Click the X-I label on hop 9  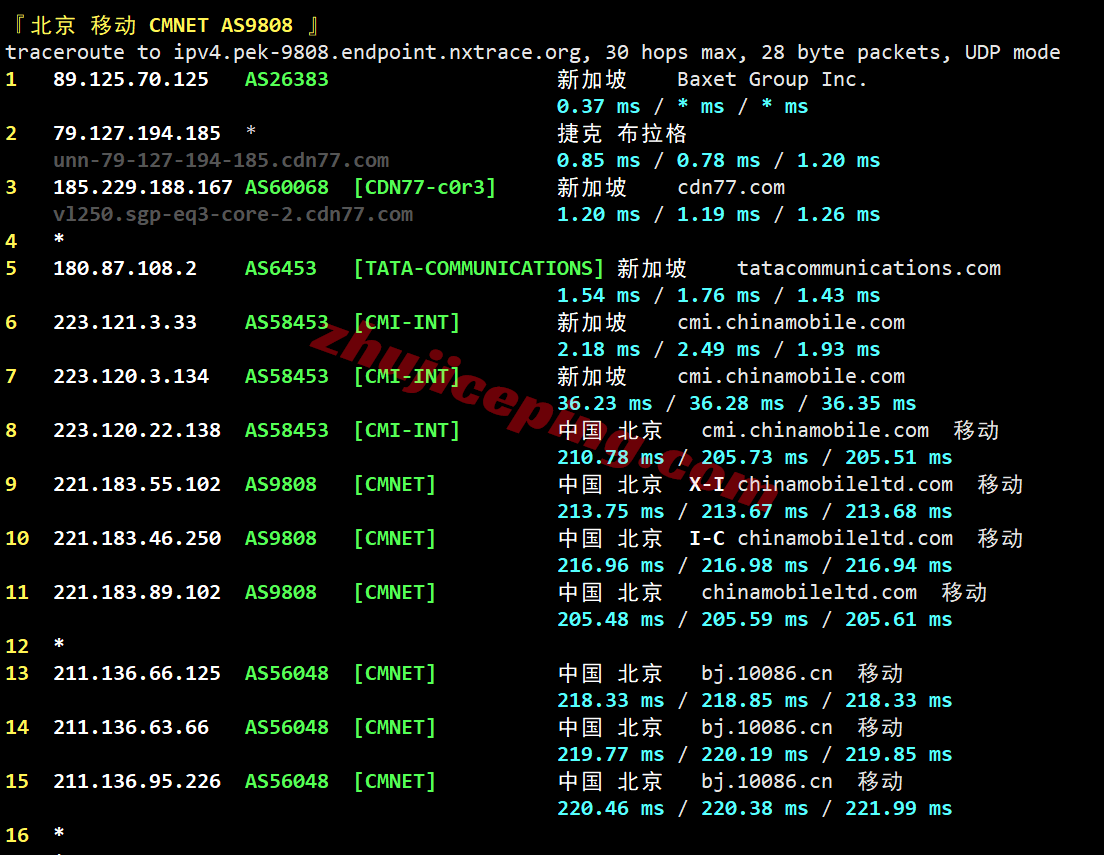tap(706, 485)
